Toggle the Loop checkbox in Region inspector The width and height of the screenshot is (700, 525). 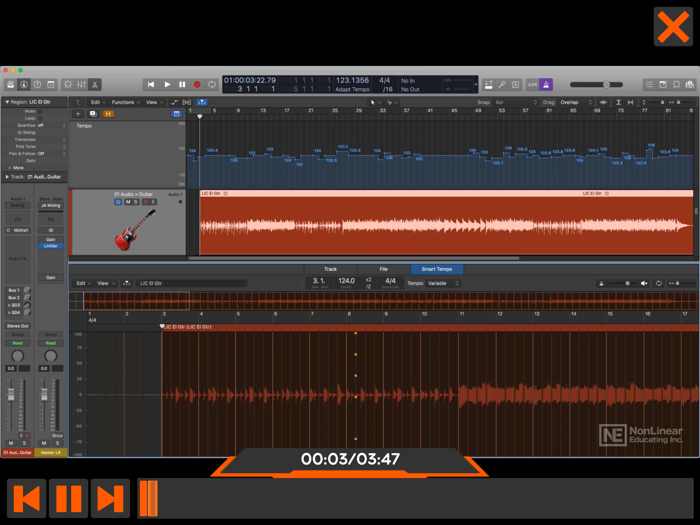coord(40,118)
